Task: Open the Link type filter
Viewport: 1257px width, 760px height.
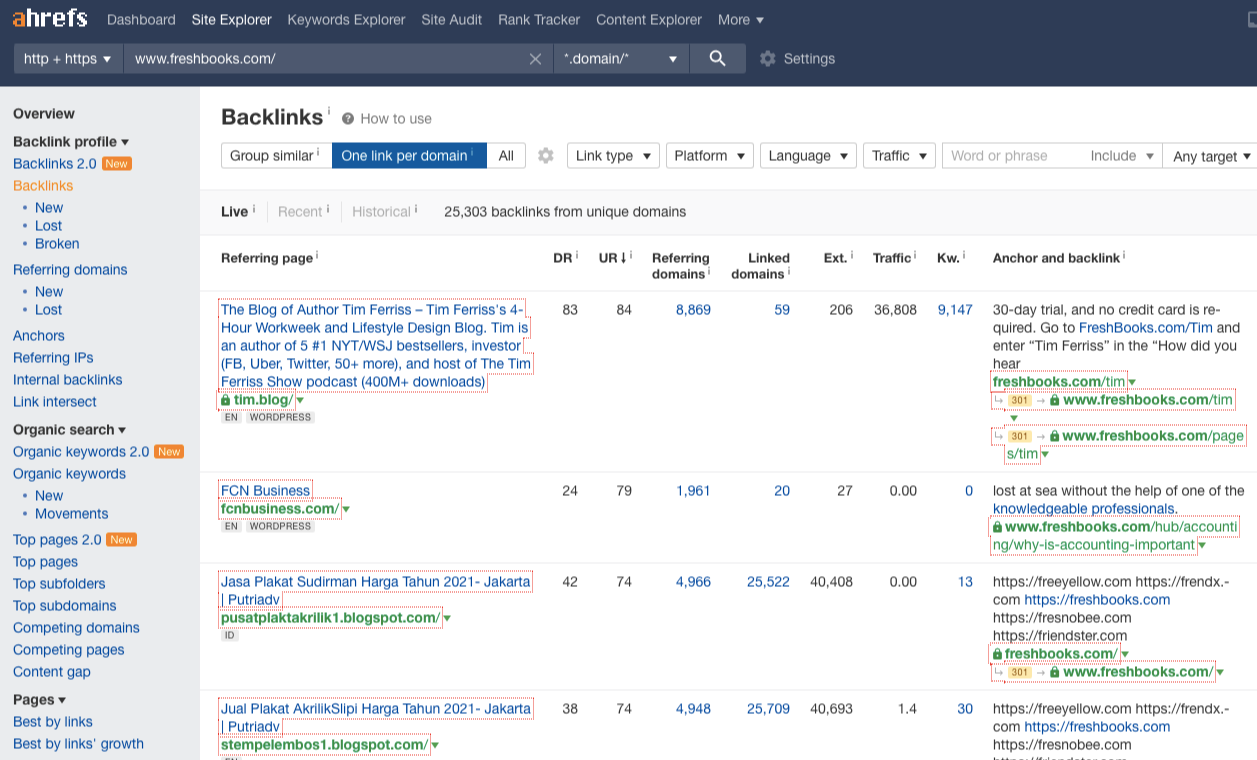Action: click(x=612, y=156)
